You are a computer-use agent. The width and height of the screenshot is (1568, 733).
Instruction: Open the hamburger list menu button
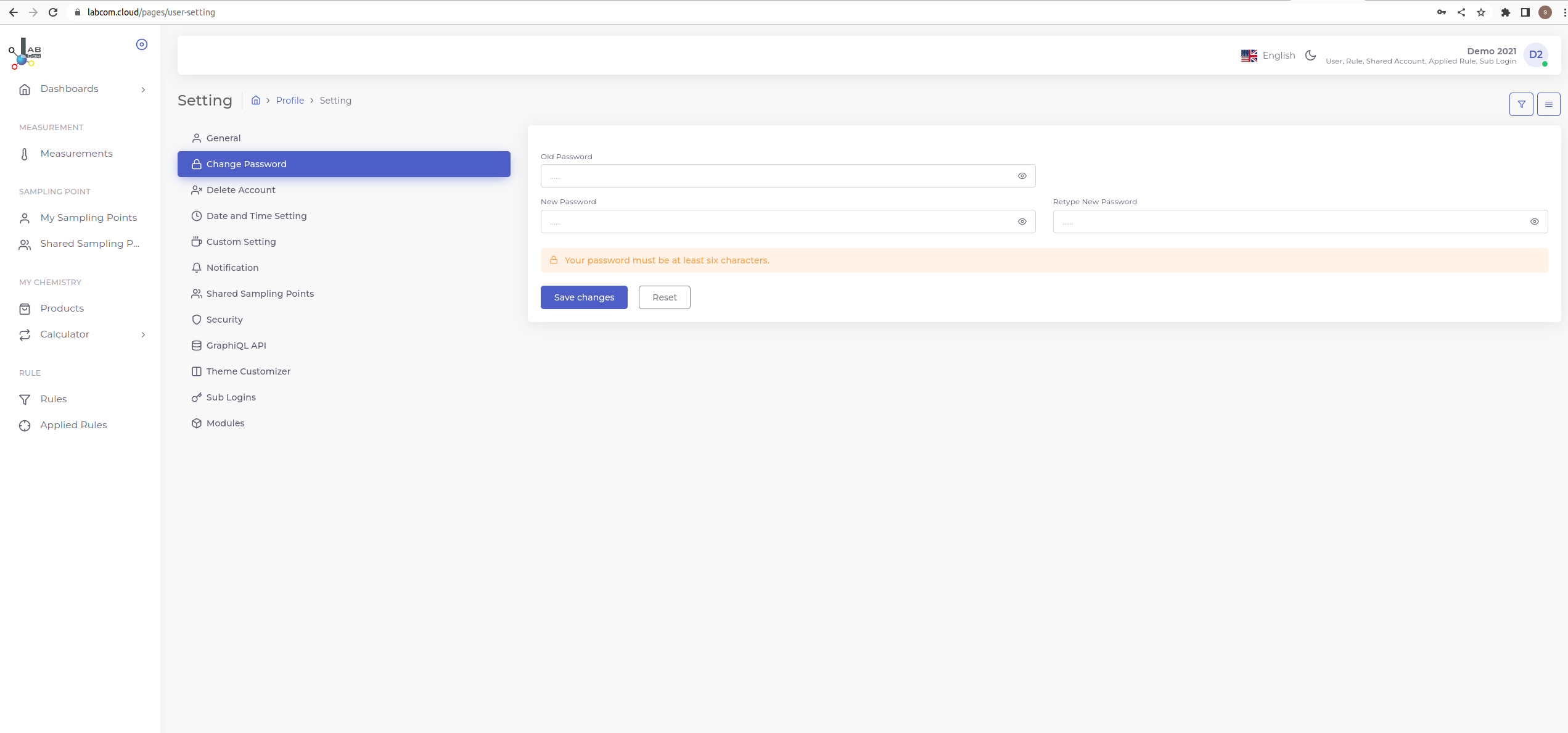point(1548,104)
